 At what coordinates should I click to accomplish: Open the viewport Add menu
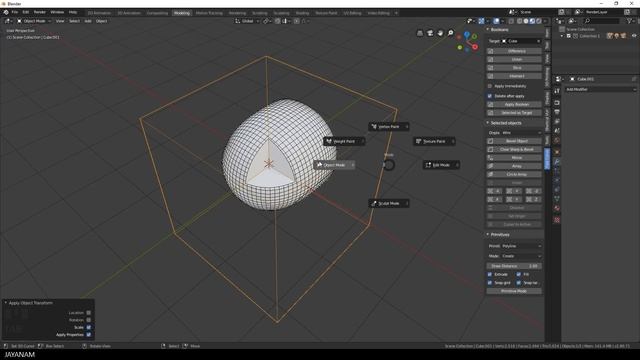(88, 21)
